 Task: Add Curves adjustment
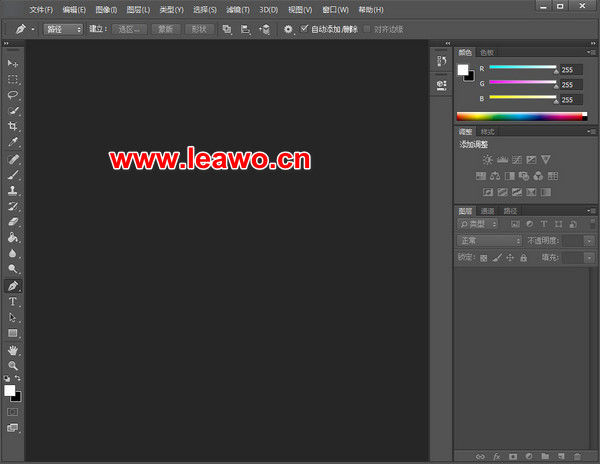click(x=517, y=160)
